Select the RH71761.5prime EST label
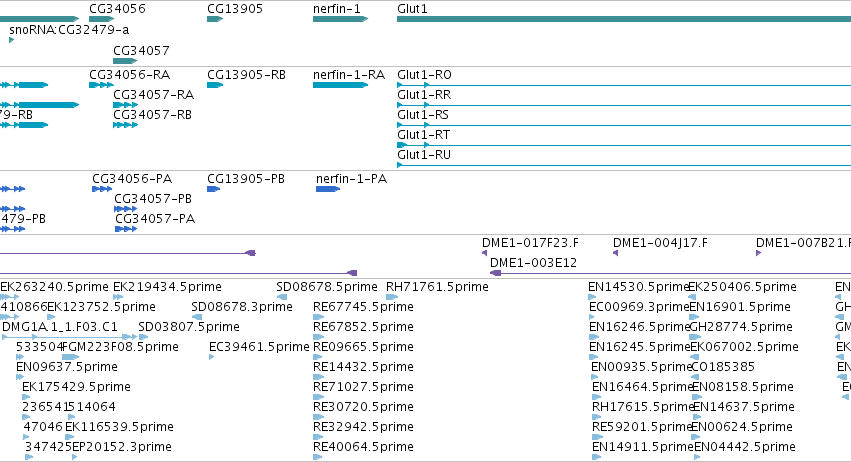851x462 pixels. coord(437,287)
